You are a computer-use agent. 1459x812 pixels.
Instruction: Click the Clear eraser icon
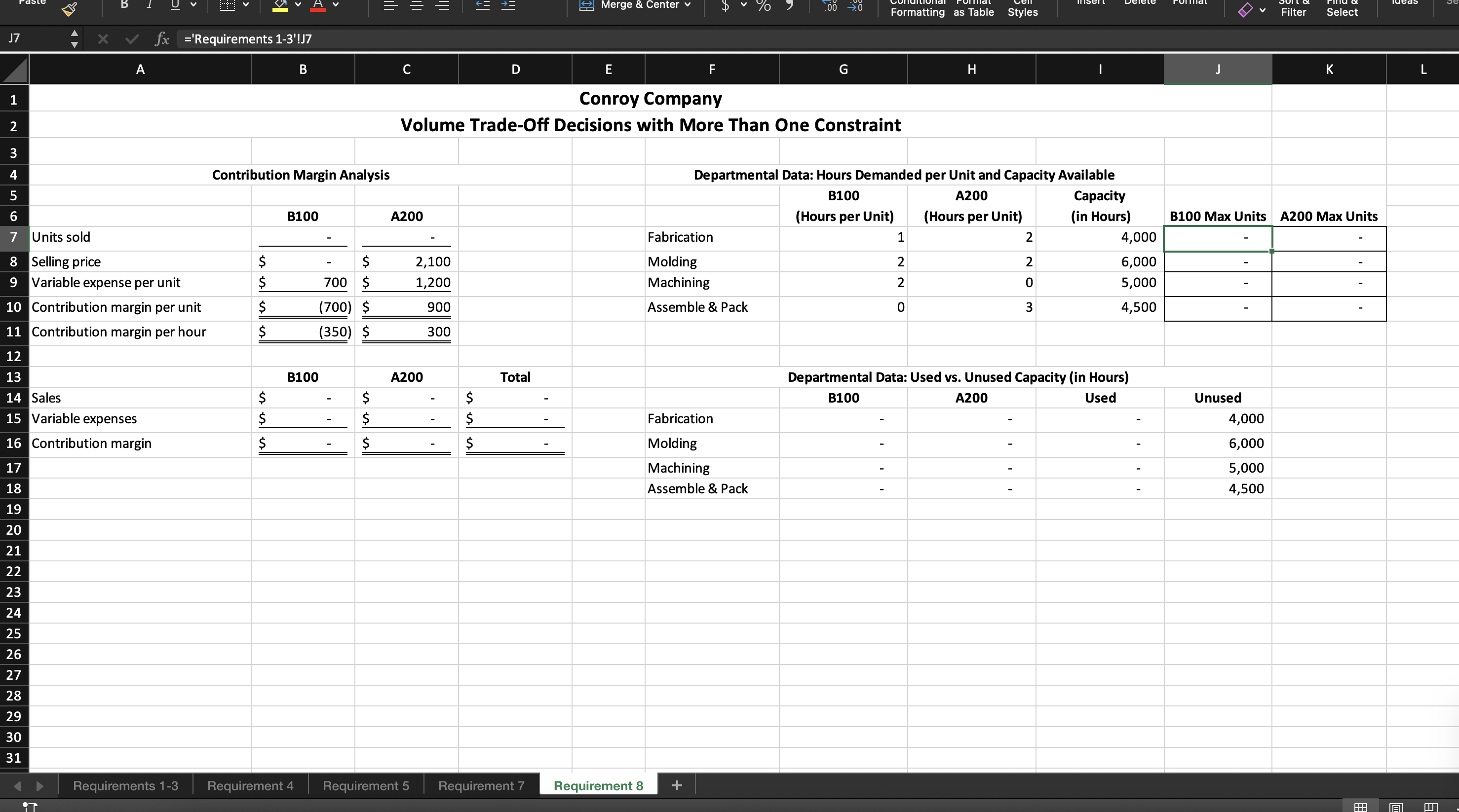pos(1245,10)
